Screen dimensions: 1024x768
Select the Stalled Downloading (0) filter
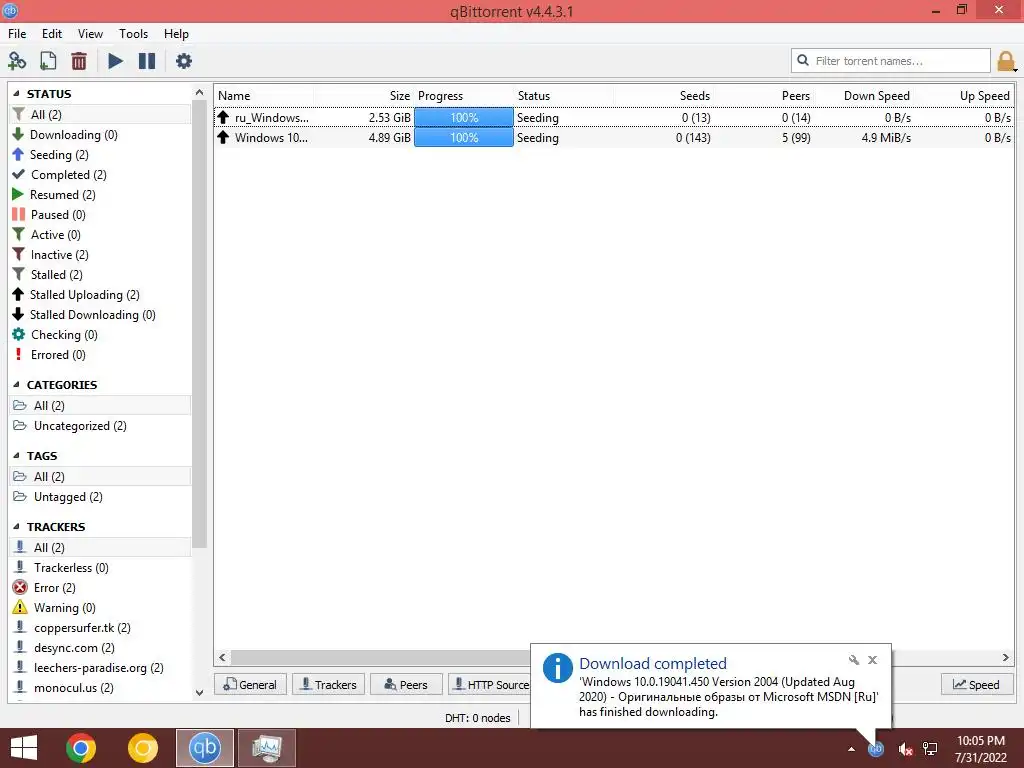(101, 315)
